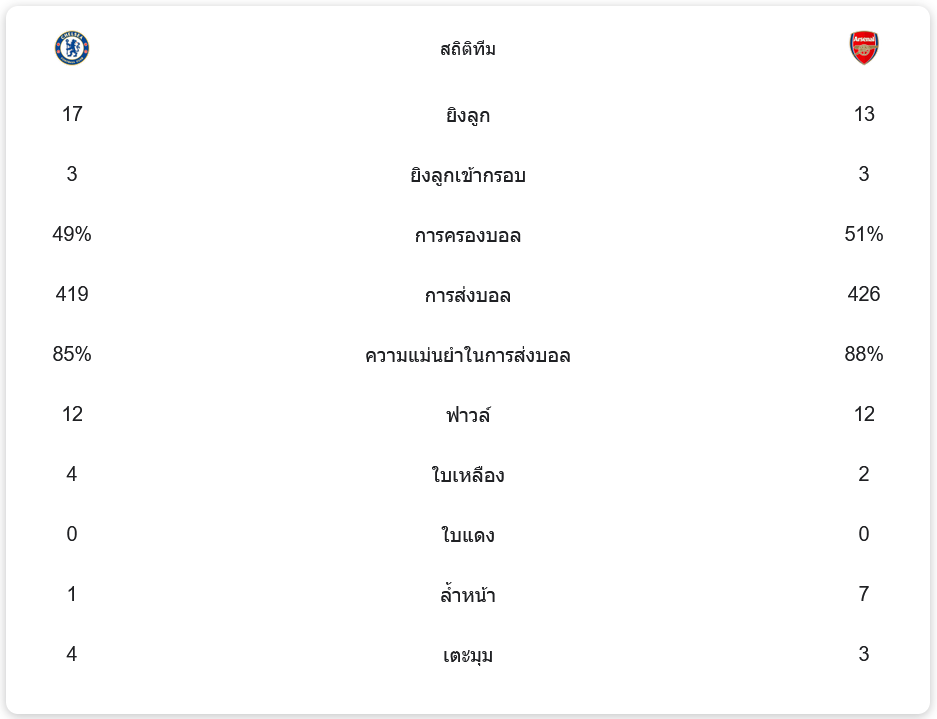This screenshot has height=719, width=937.
Task: Click the Arsenal club crest
Action: (864, 48)
